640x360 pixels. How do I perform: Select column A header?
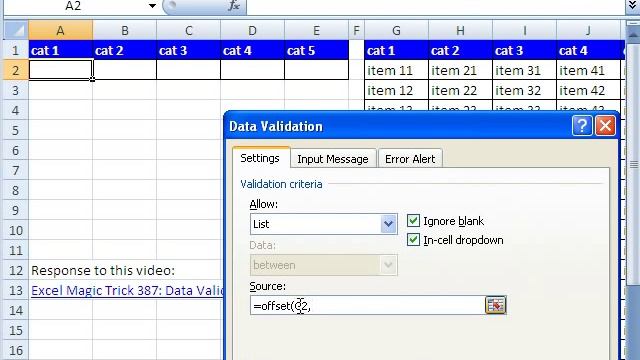(60, 31)
